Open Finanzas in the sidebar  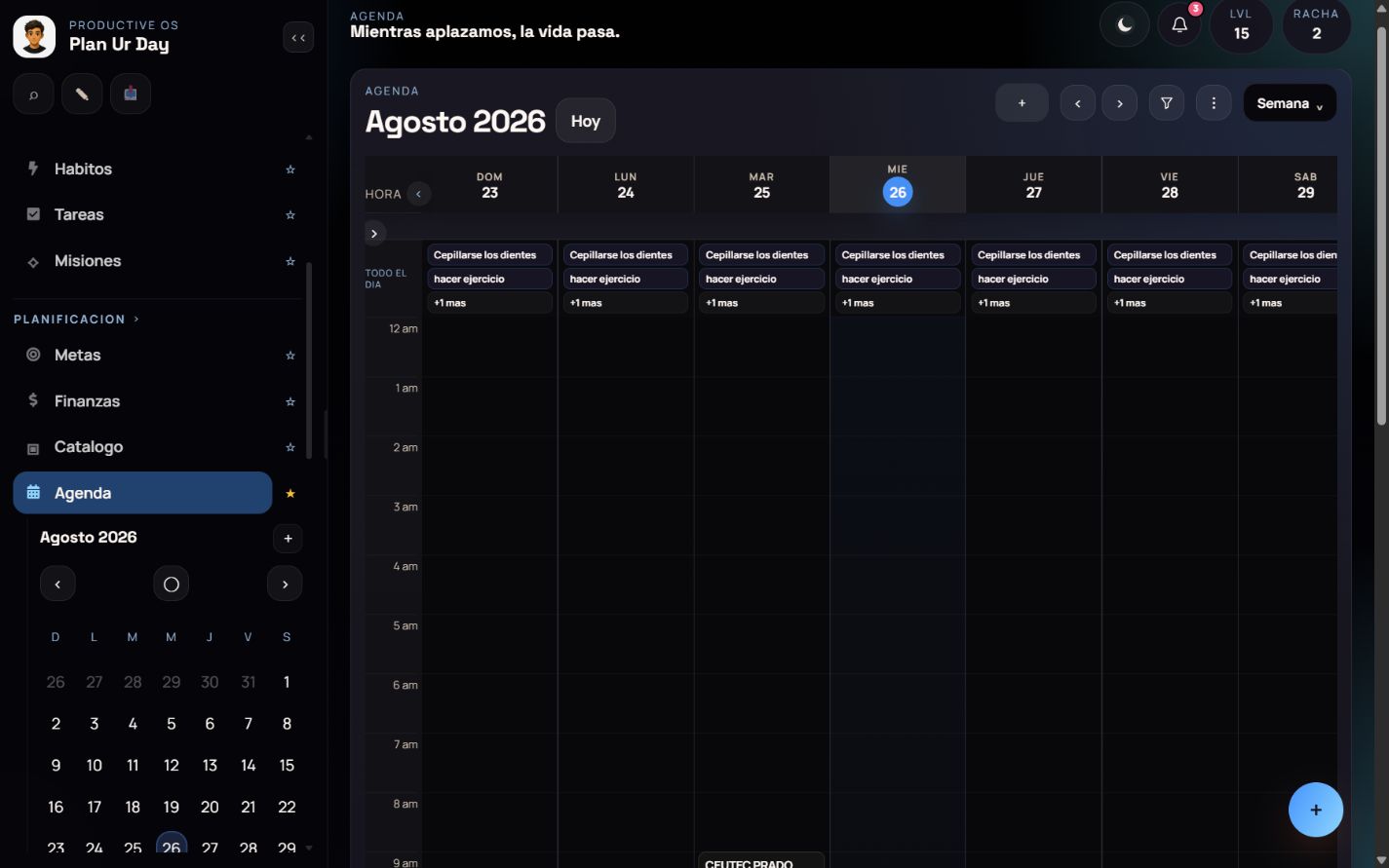[142, 400]
